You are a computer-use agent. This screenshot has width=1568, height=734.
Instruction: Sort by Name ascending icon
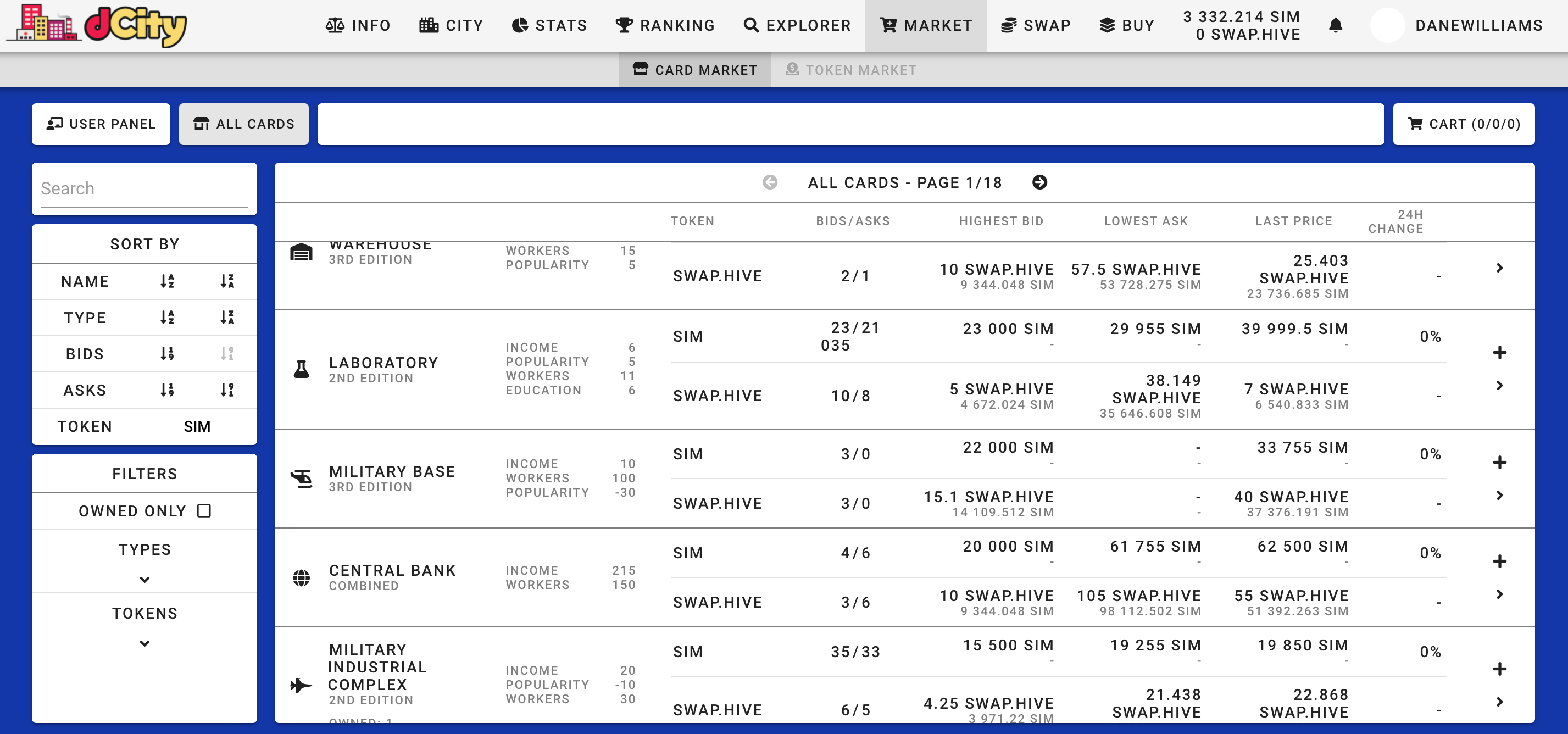click(168, 281)
